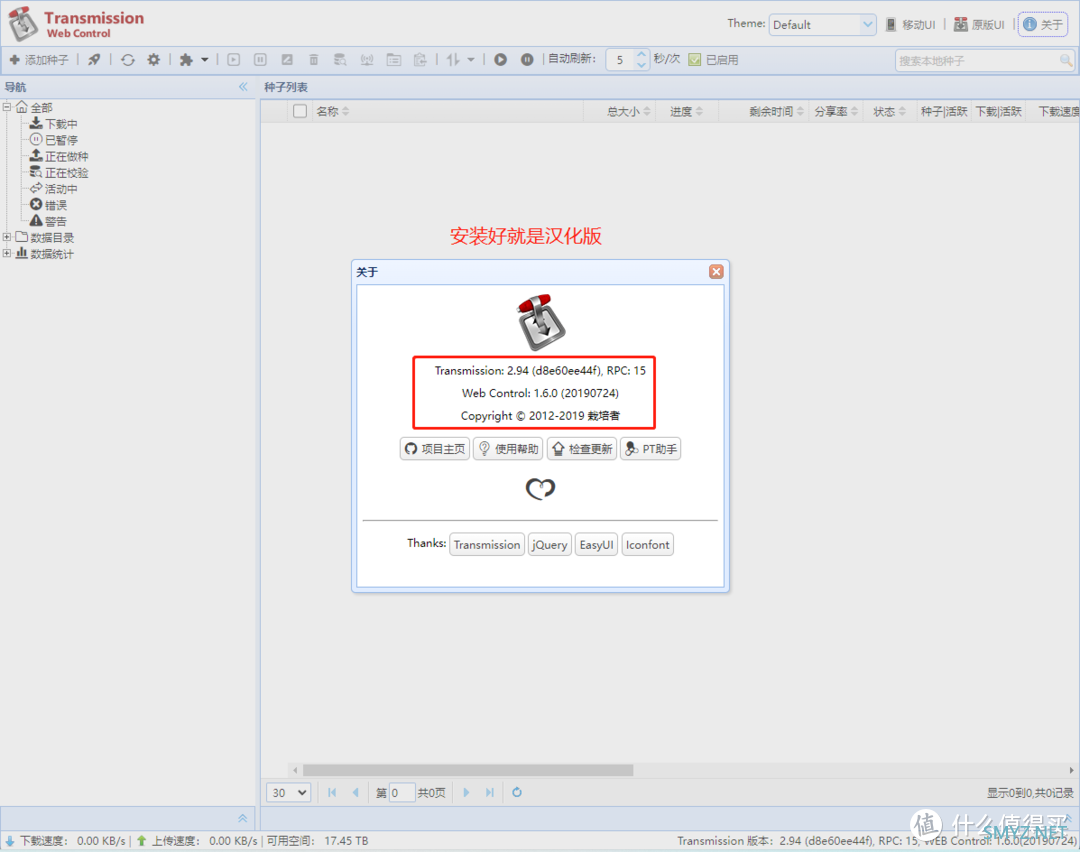
Task: Click the trash delete torrent icon
Action: pos(313,60)
